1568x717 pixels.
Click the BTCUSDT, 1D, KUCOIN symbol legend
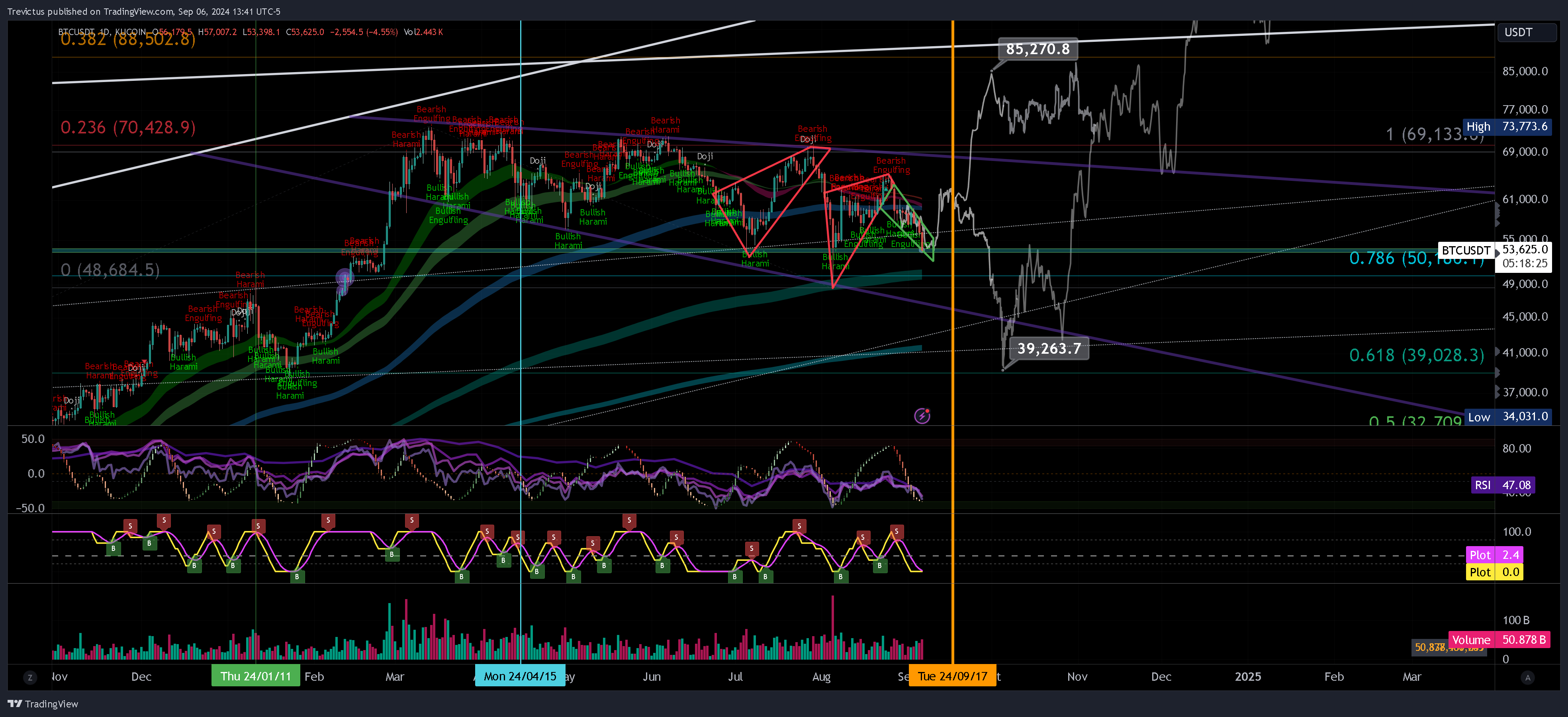102,31
